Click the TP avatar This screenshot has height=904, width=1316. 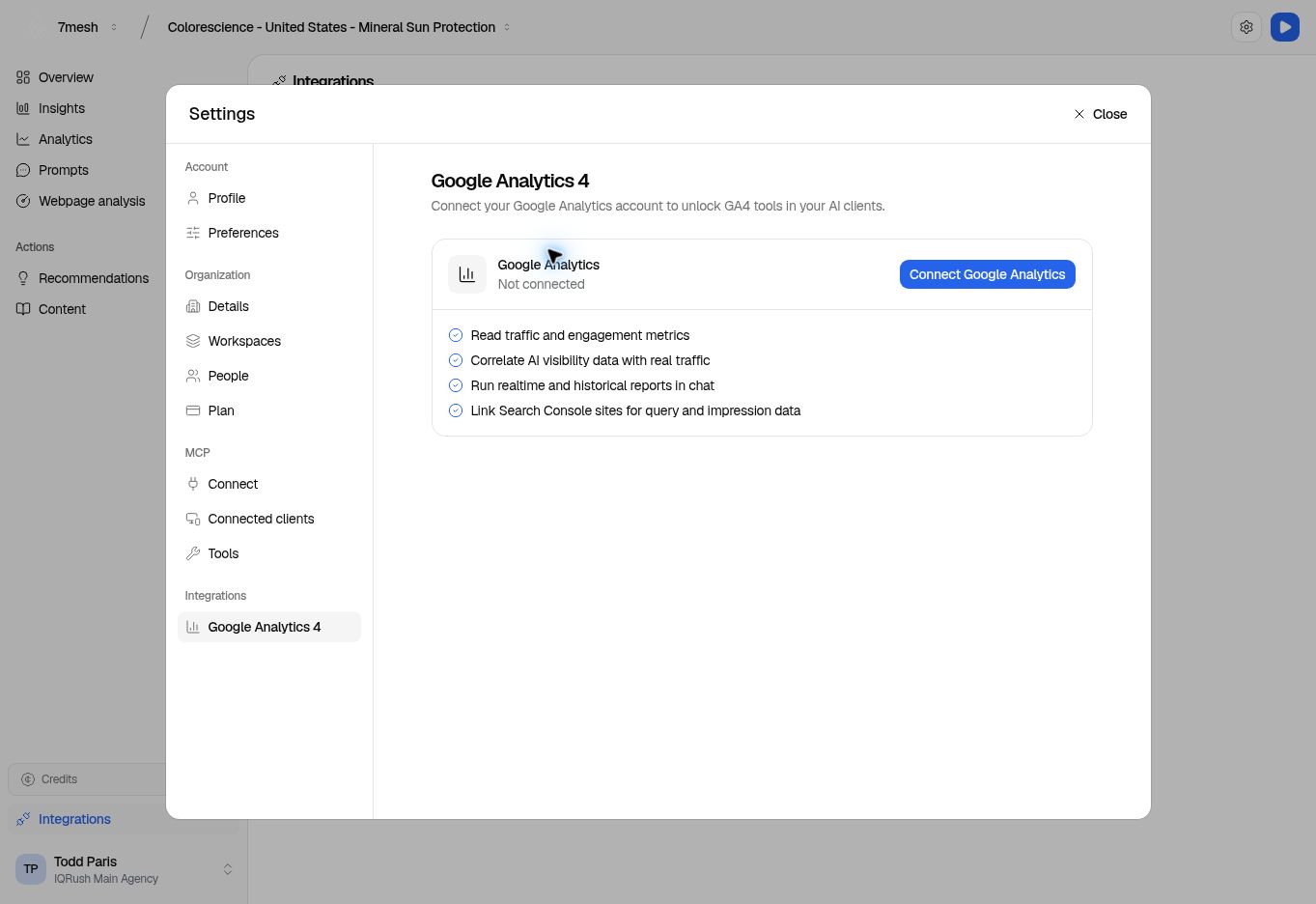pos(31,869)
